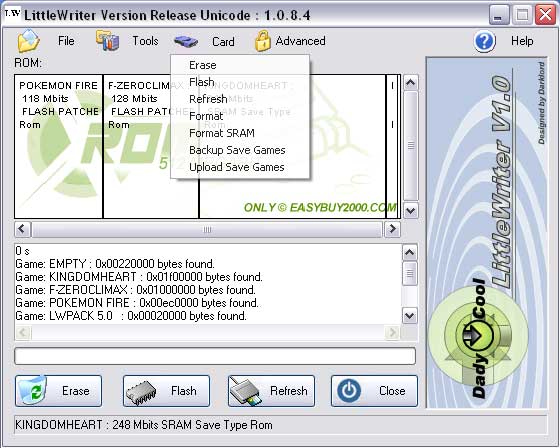Click the Tools books icon
The height and width of the screenshot is (448, 560).
(x=107, y=40)
